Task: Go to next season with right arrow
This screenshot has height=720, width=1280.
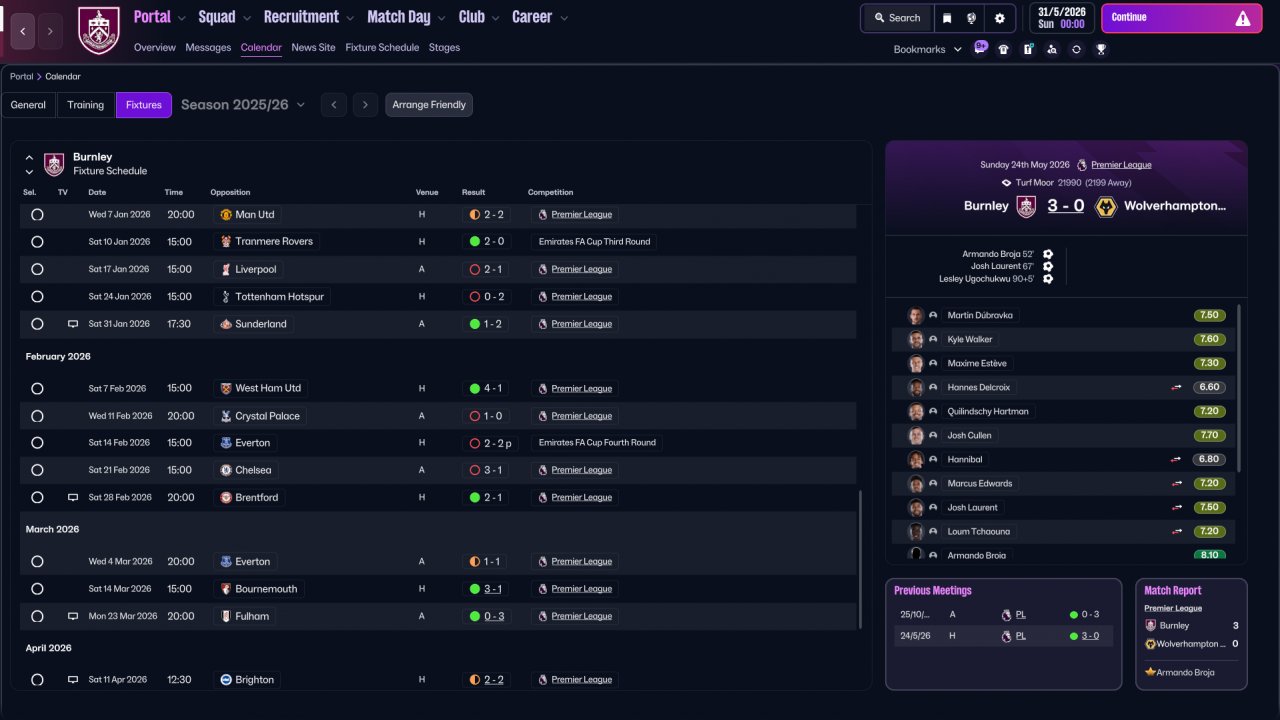Action: point(365,105)
